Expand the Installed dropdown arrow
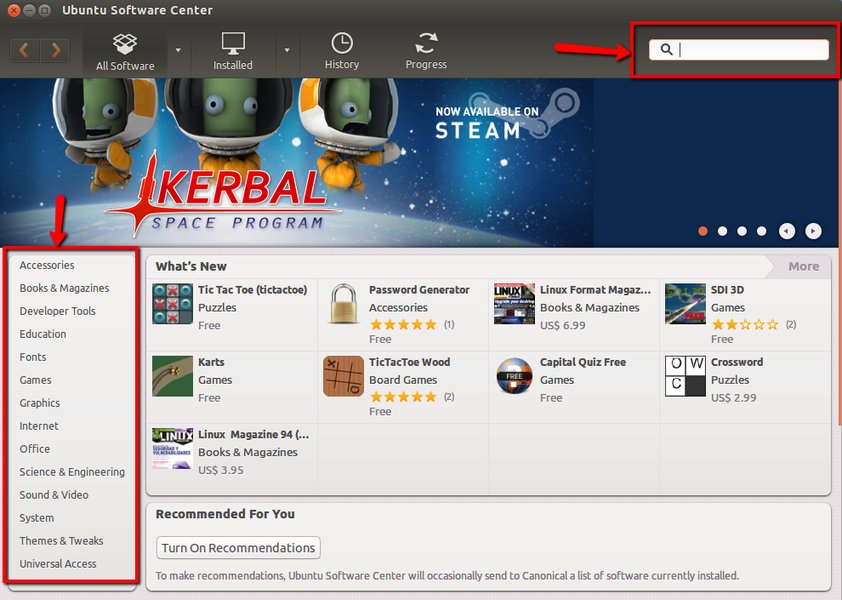Screen dimensions: 842x600 pos(287,50)
